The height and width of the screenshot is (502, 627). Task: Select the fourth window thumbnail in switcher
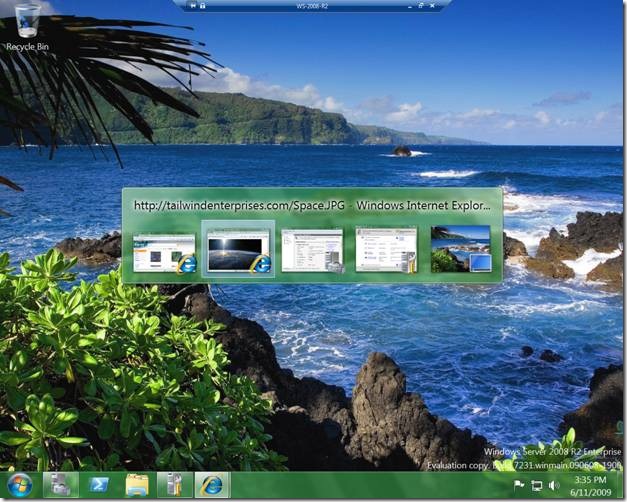(386, 249)
